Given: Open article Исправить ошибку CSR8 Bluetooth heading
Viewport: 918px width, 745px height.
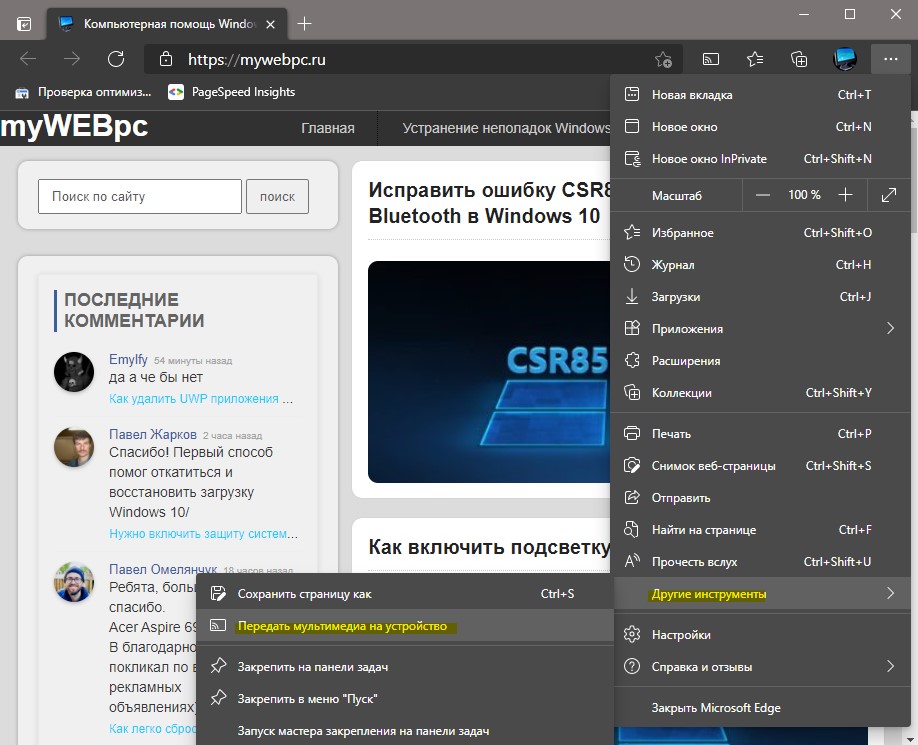Looking at the screenshot, I should click(490, 203).
